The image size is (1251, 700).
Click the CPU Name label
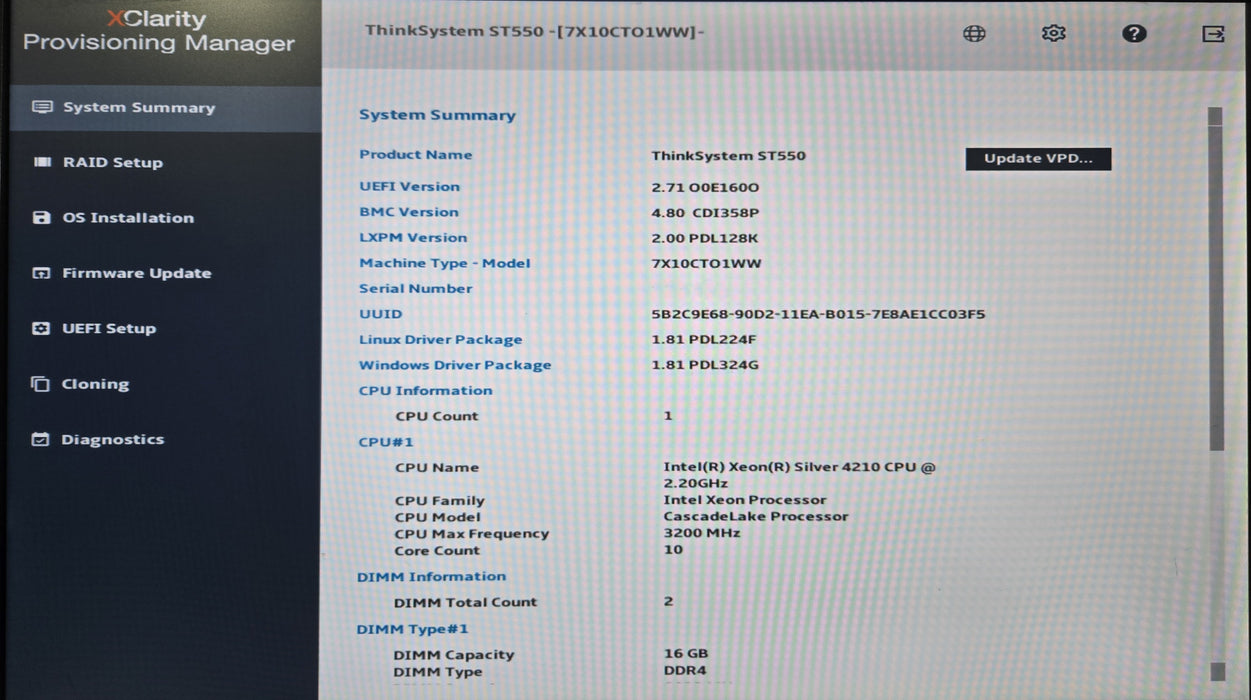pyautogui.click(x=437, y=468)
